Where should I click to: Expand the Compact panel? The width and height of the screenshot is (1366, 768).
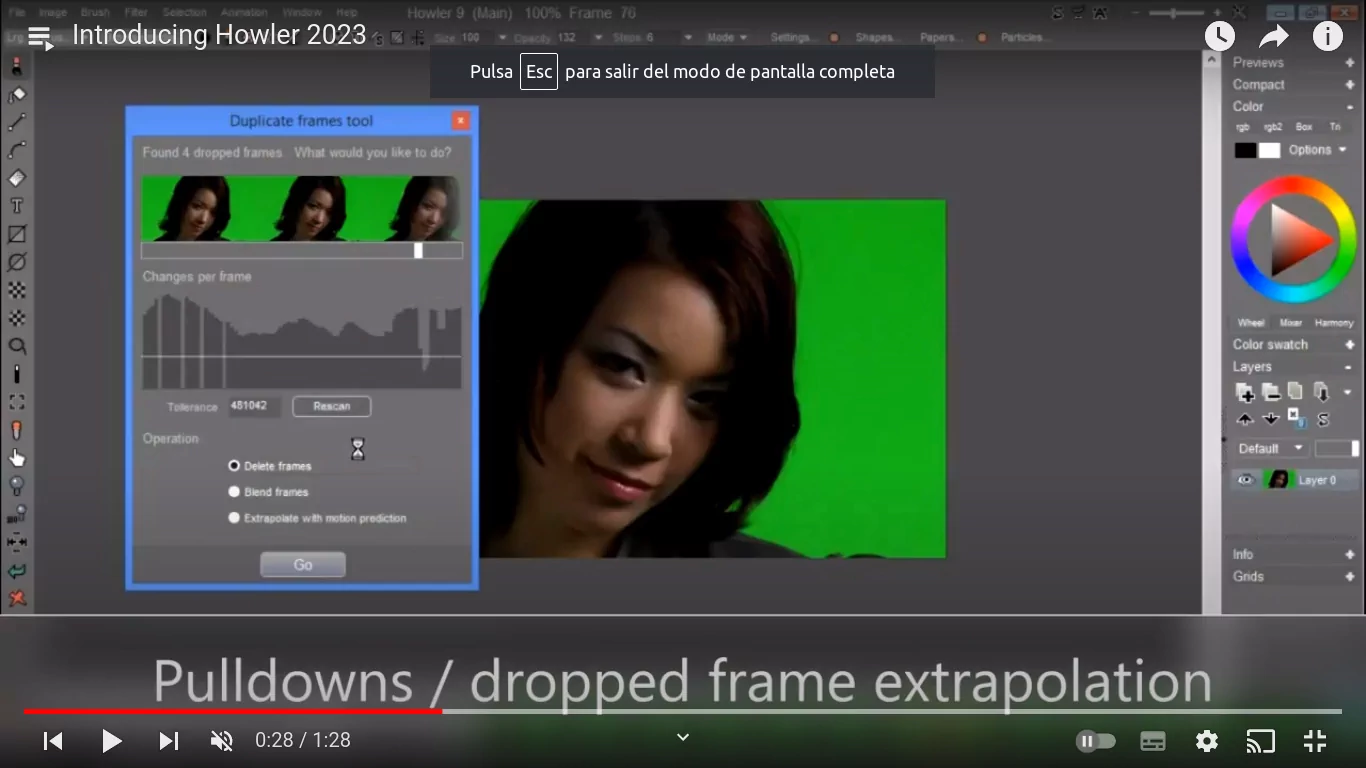click(1349, 85)
